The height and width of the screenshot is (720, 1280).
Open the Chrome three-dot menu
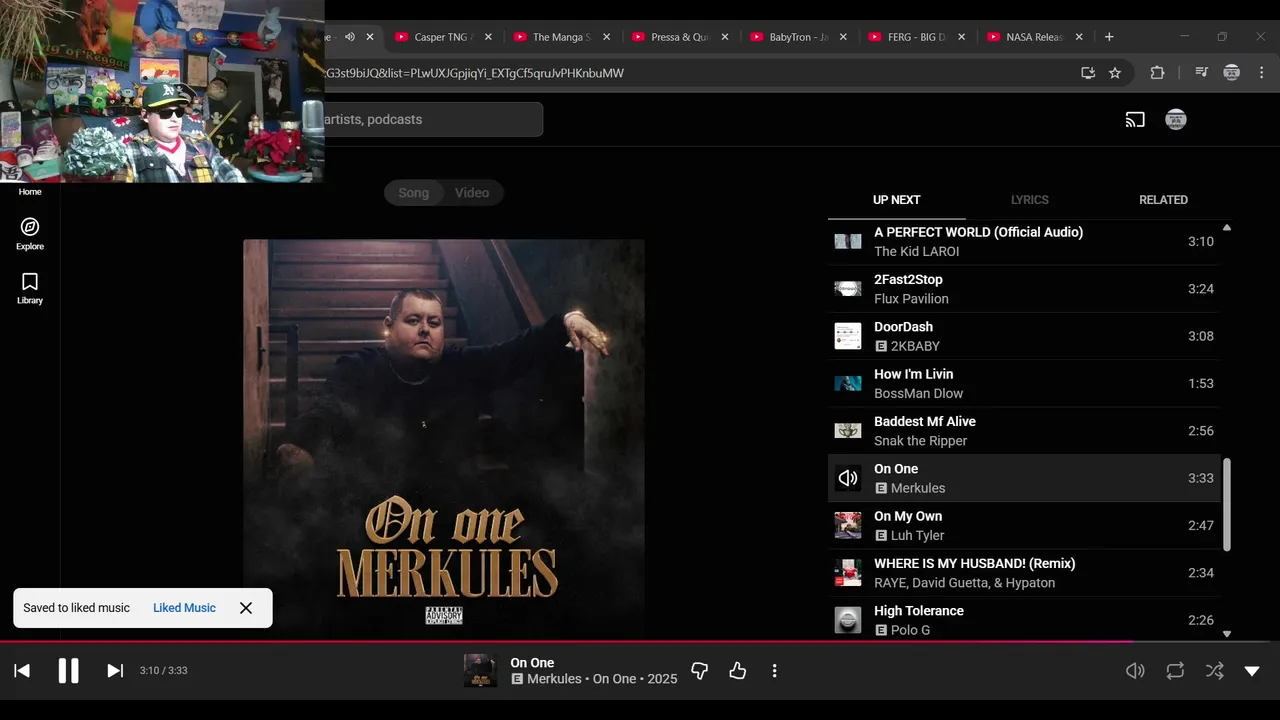pyautogui.click(x=1262, y=73)
